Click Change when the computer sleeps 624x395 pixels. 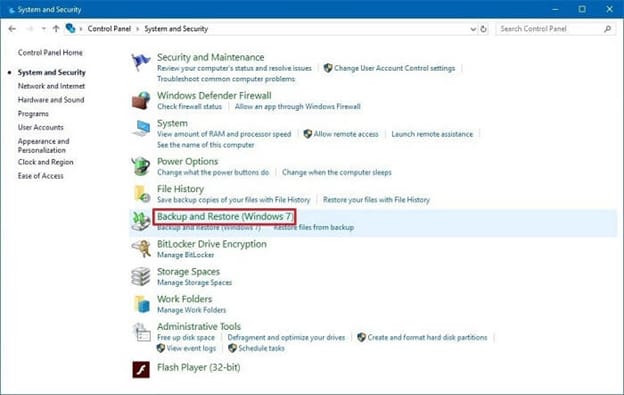coord(337,172)
